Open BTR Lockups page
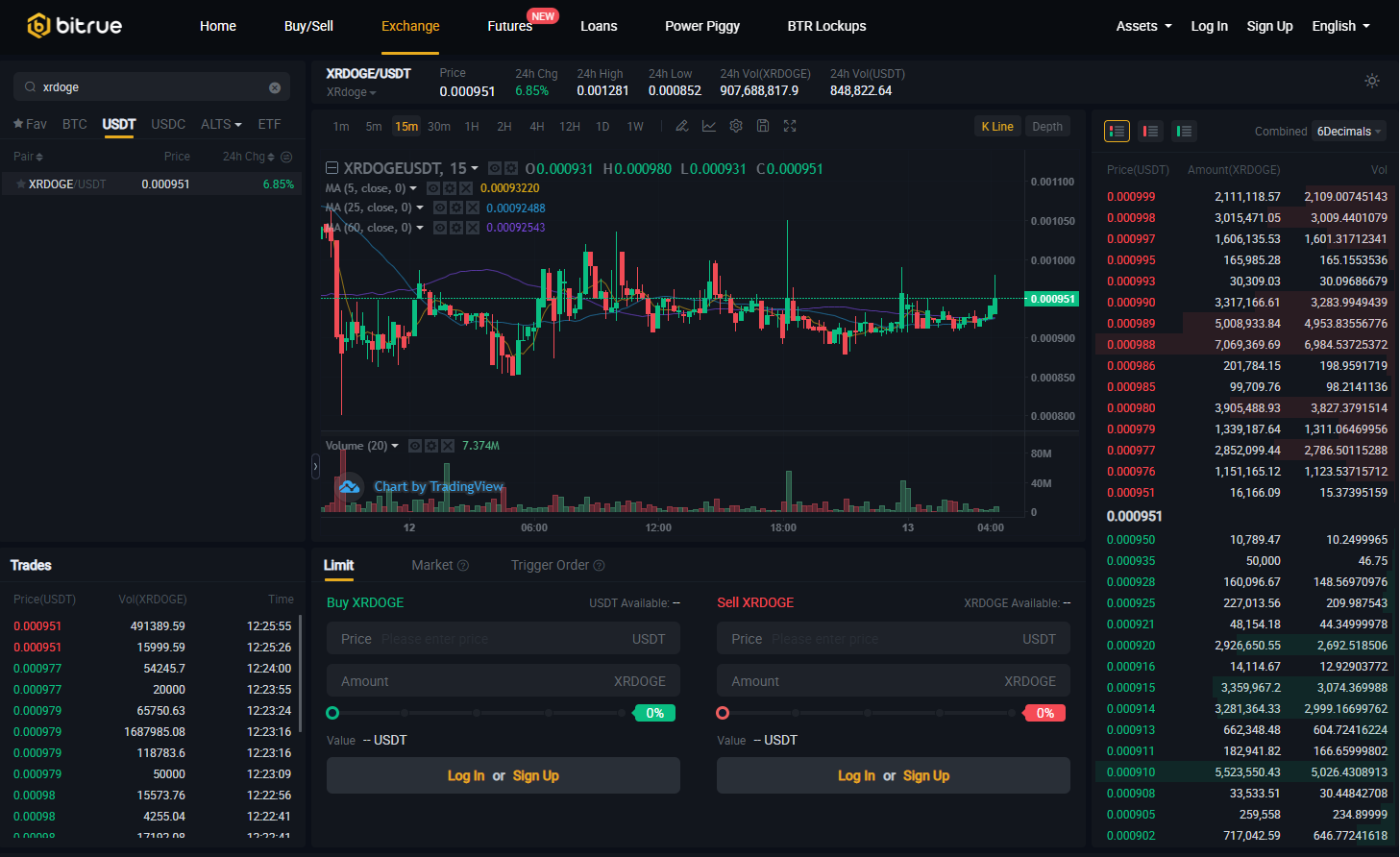Image resolution: width=1400 pixels, height=857 pixels. click(x=826, y=26)
